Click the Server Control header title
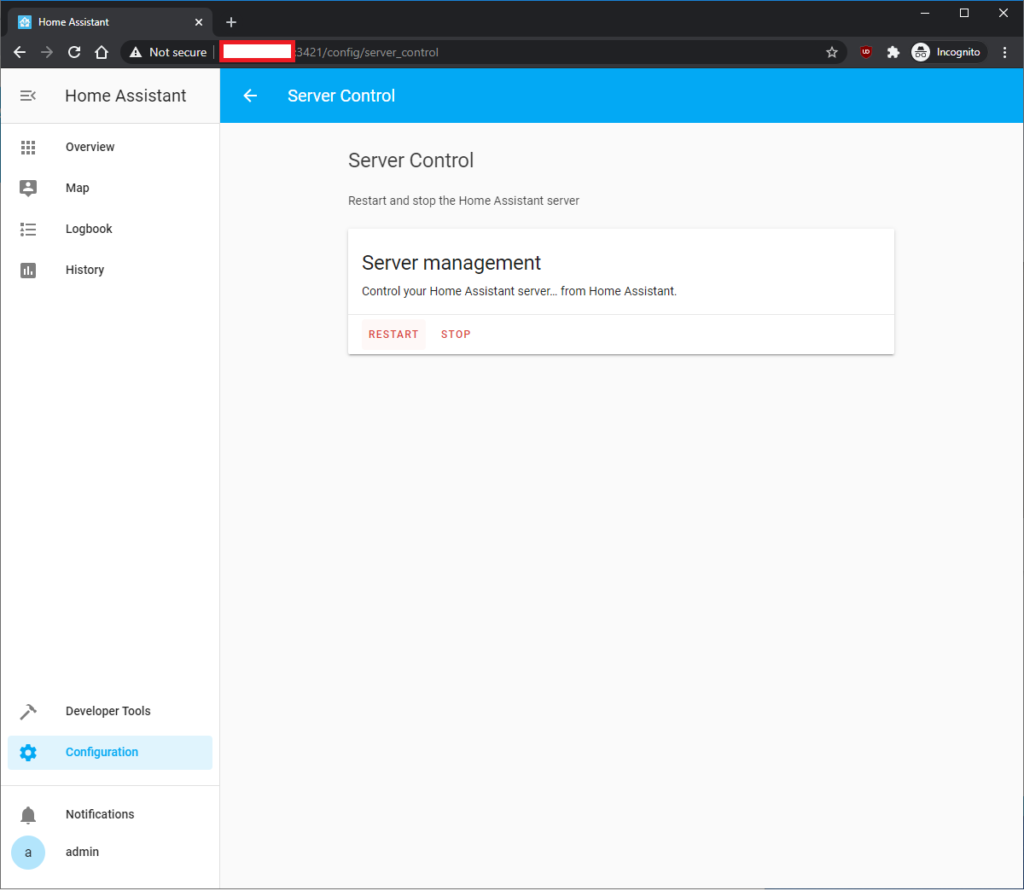 [x=341, y=96]
